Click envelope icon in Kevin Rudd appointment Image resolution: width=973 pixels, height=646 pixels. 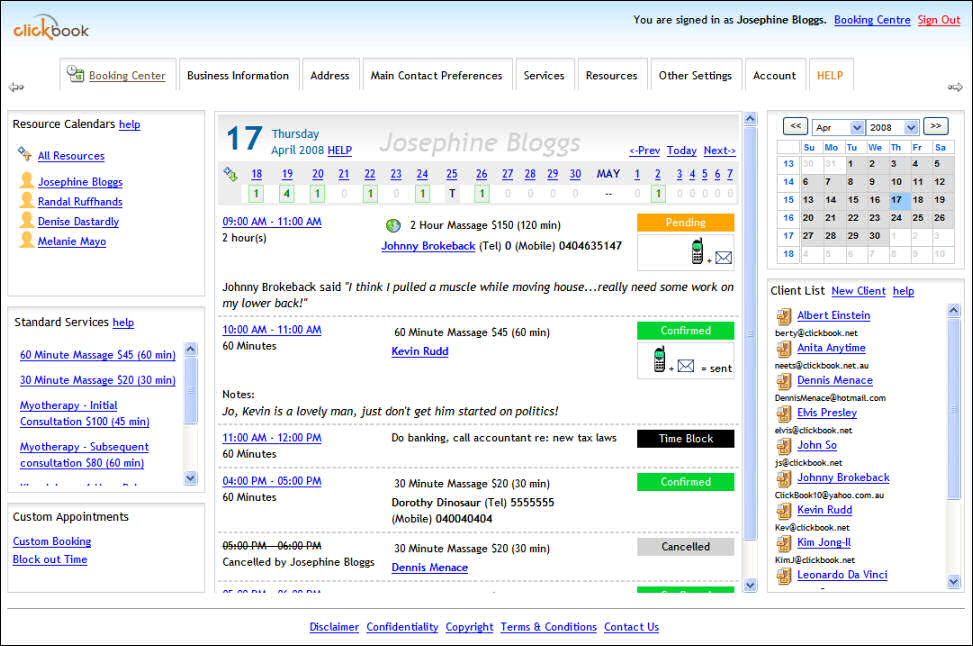click(686, 366)
